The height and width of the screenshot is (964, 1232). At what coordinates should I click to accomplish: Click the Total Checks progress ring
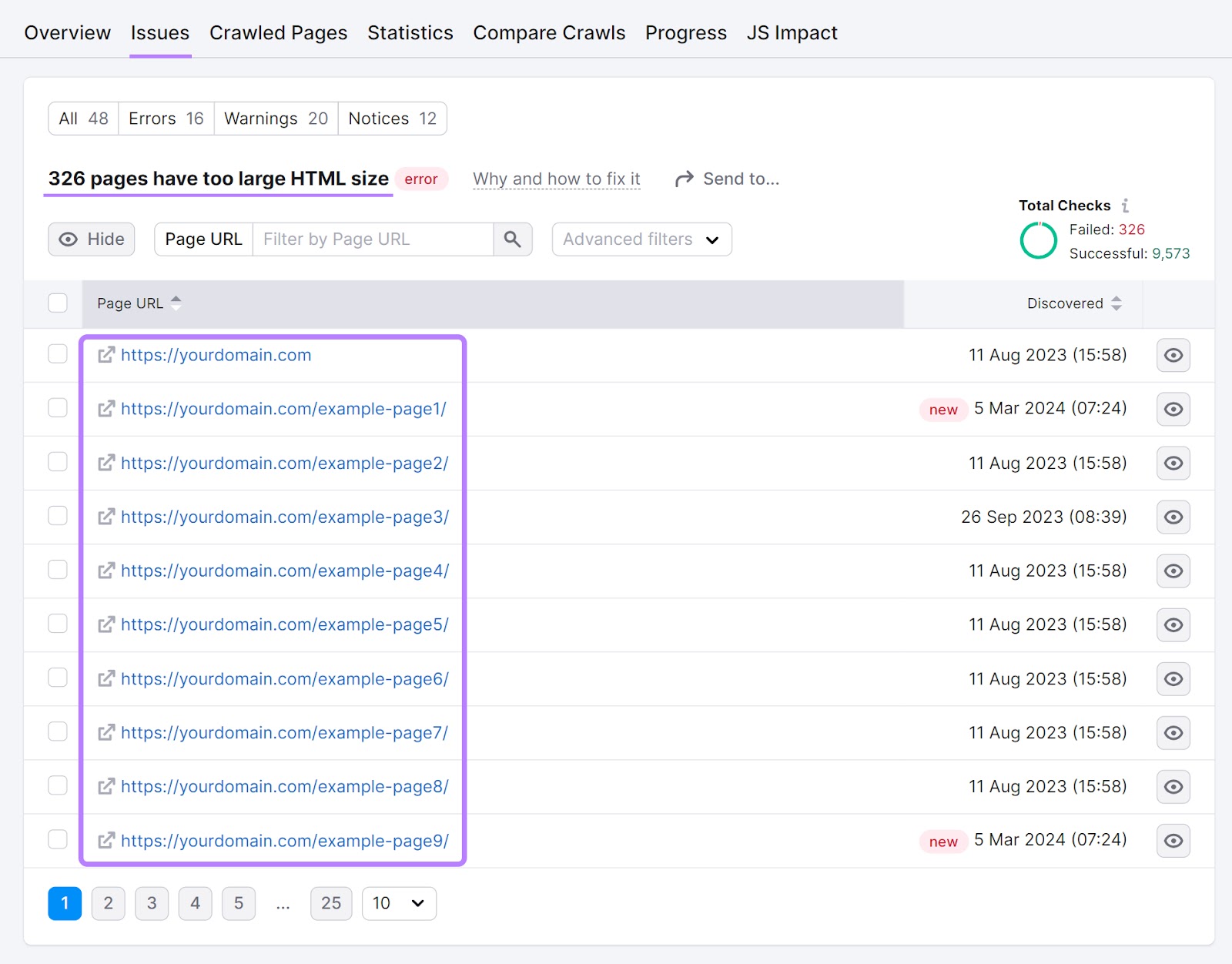click(1038, 241)
